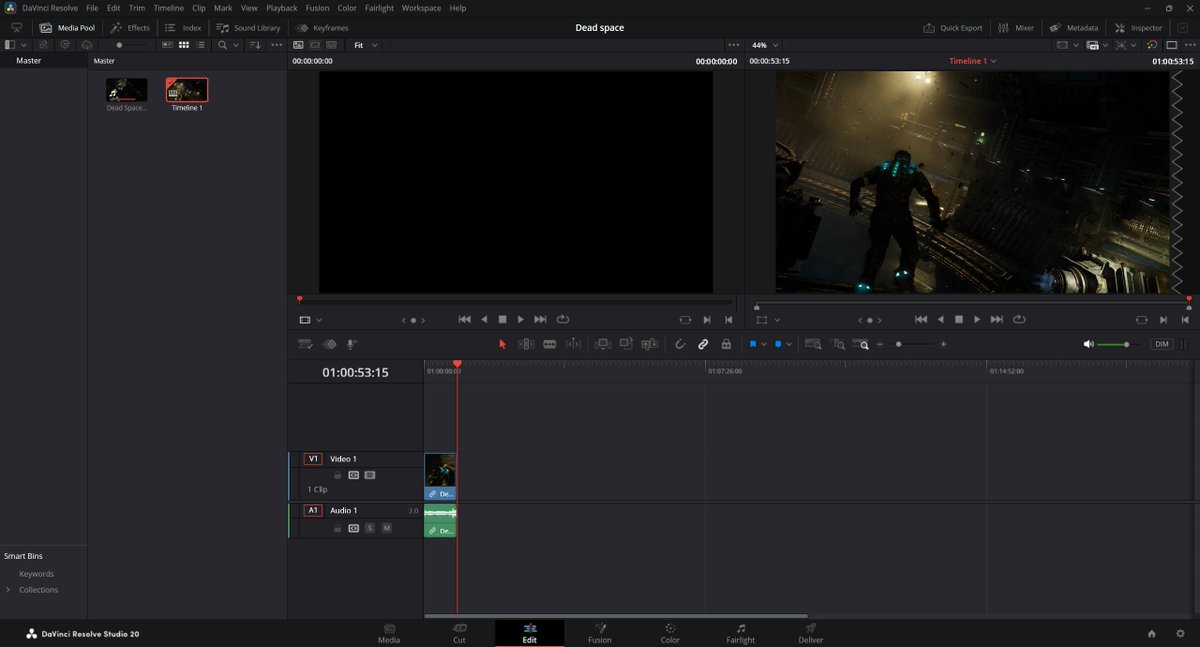
Task: Click the magnifier search icon in Media Pool
Action: click(x=222, y=45)
